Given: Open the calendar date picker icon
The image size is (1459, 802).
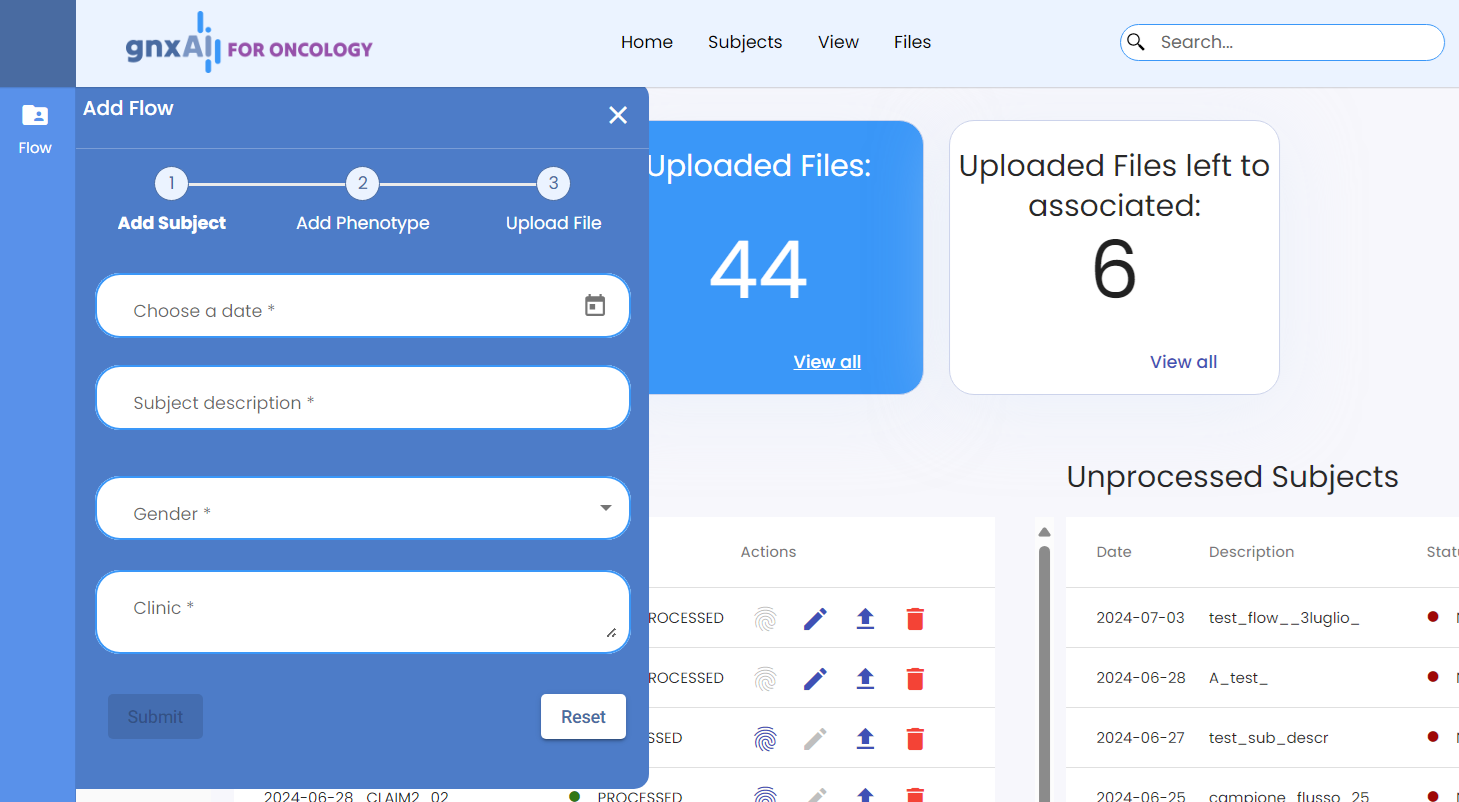Looking at the screenshot, I should [595, 306].
